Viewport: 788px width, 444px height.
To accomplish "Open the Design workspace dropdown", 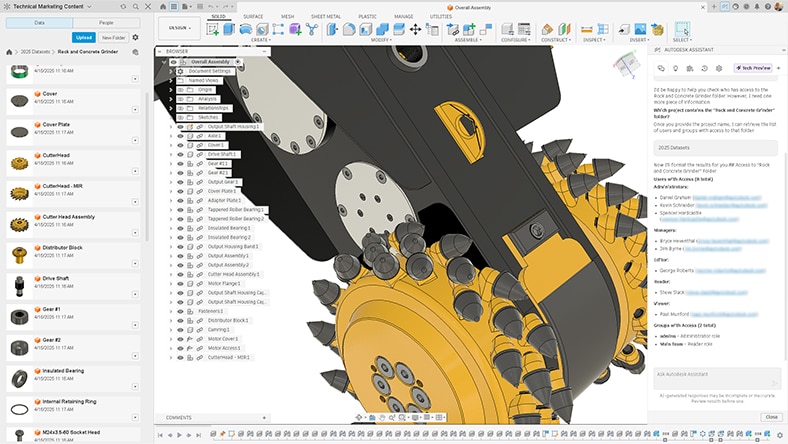I will pyautogui.click(x=179, y=28).
